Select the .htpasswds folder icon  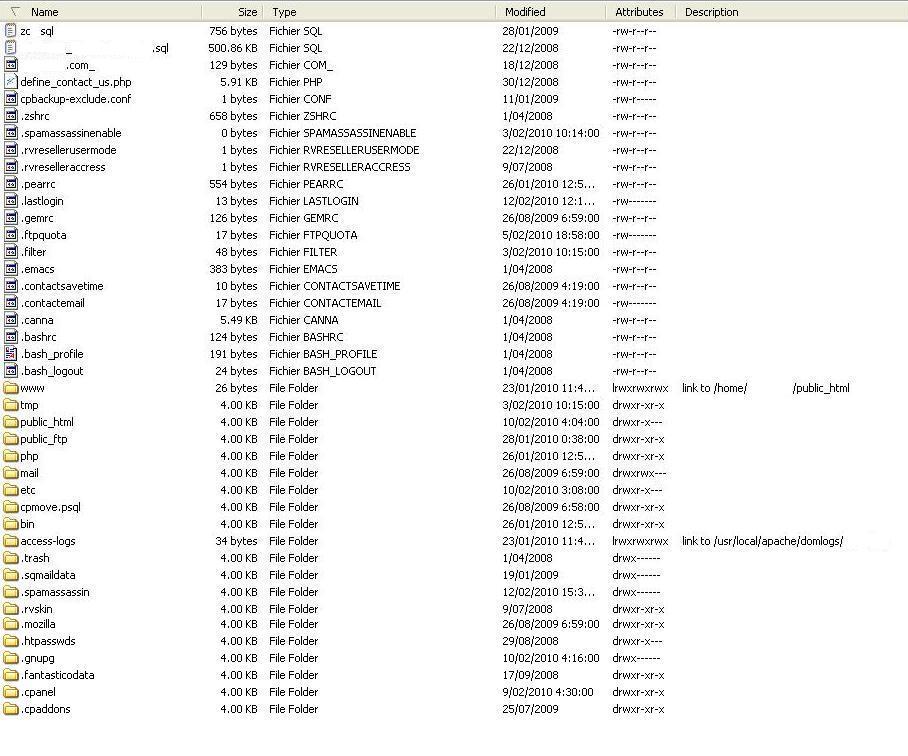[10, 641]
